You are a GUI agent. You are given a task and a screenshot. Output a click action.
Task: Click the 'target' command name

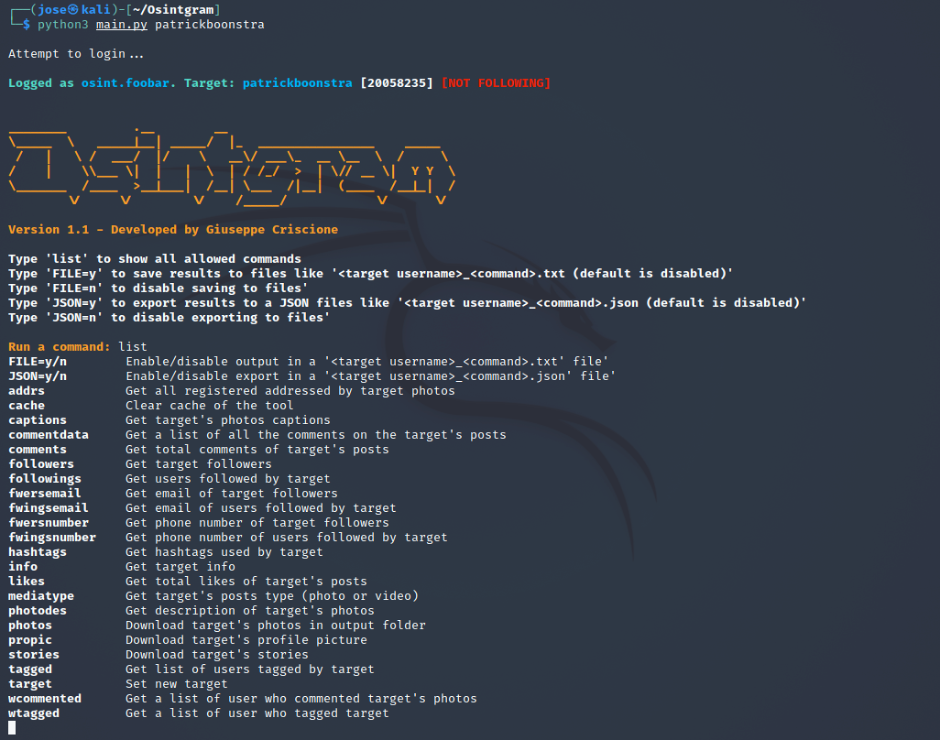coord(30,683)
